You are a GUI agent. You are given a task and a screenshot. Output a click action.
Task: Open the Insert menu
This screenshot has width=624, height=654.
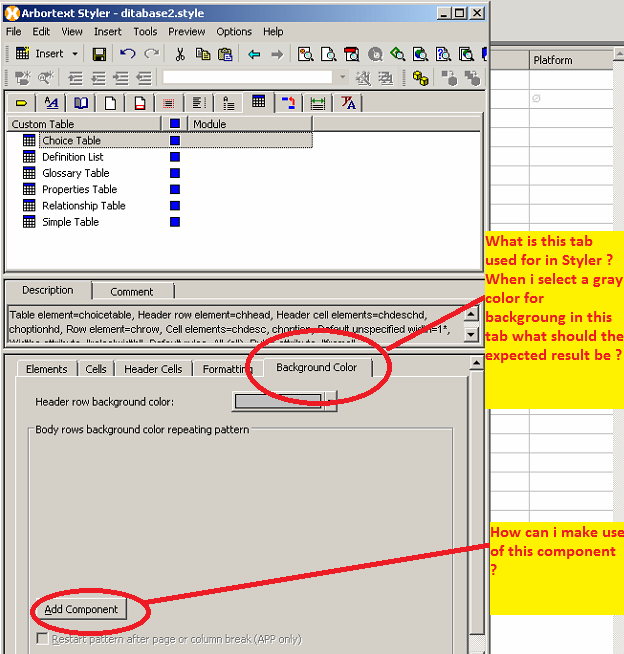point(108,32)
